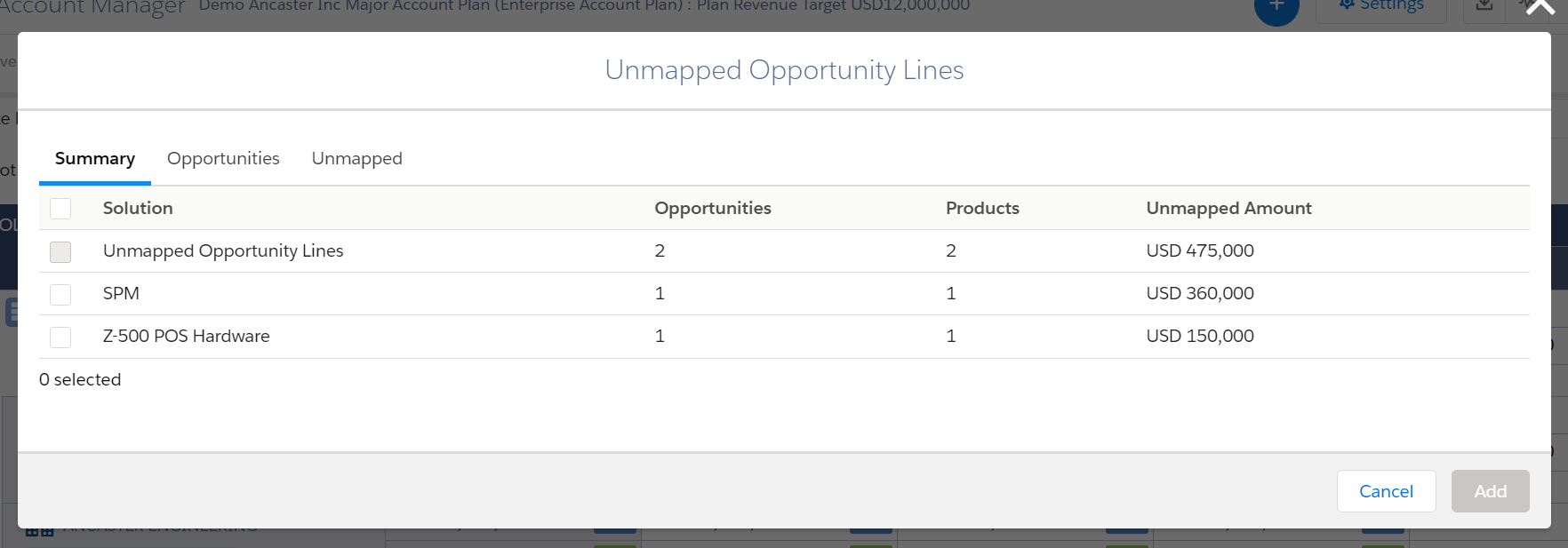The width and height of the screenshot is (1568, 548).
Task: Click the Unmapped Amount column header
Action: point(1228,208)
